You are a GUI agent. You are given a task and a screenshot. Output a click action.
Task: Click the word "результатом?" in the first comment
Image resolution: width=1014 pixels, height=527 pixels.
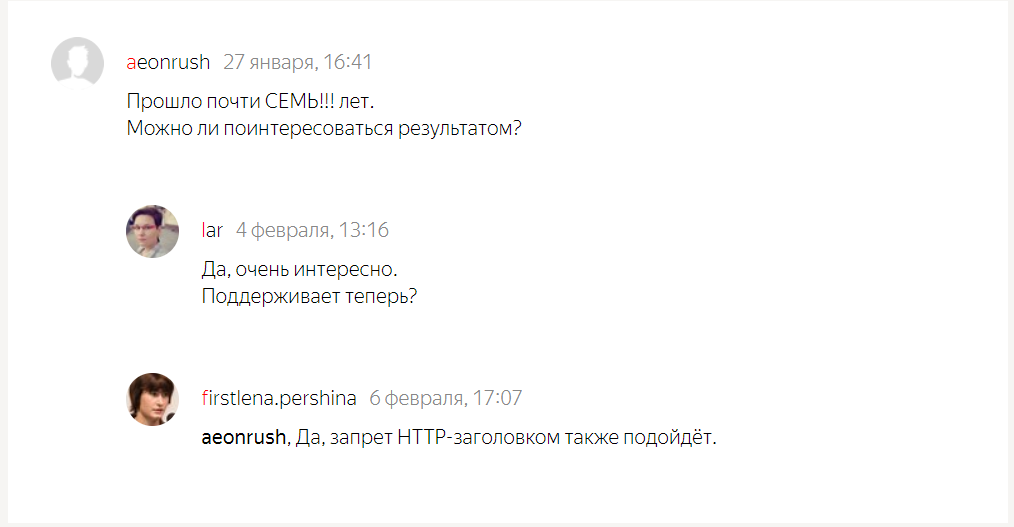click(x=468, y=129)
